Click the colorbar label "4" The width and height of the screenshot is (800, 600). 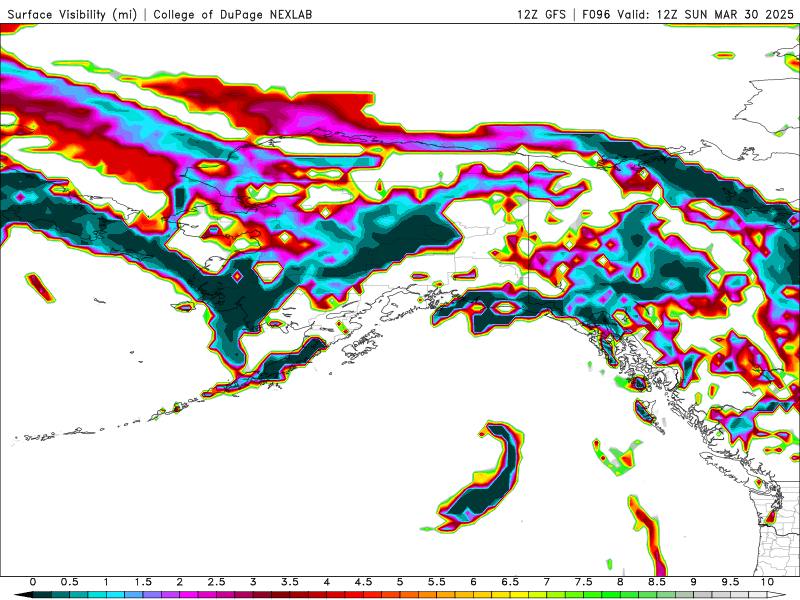[x=327, y=582]
